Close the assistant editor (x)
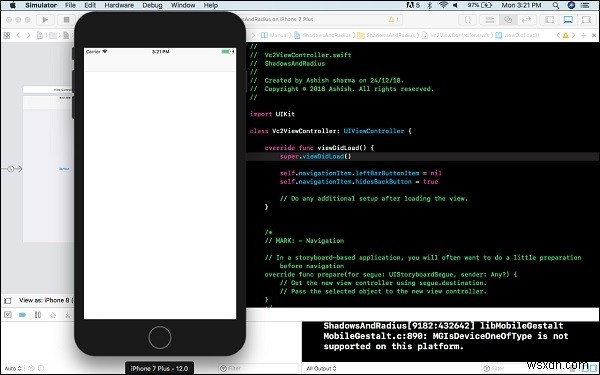 coord(594,35)
